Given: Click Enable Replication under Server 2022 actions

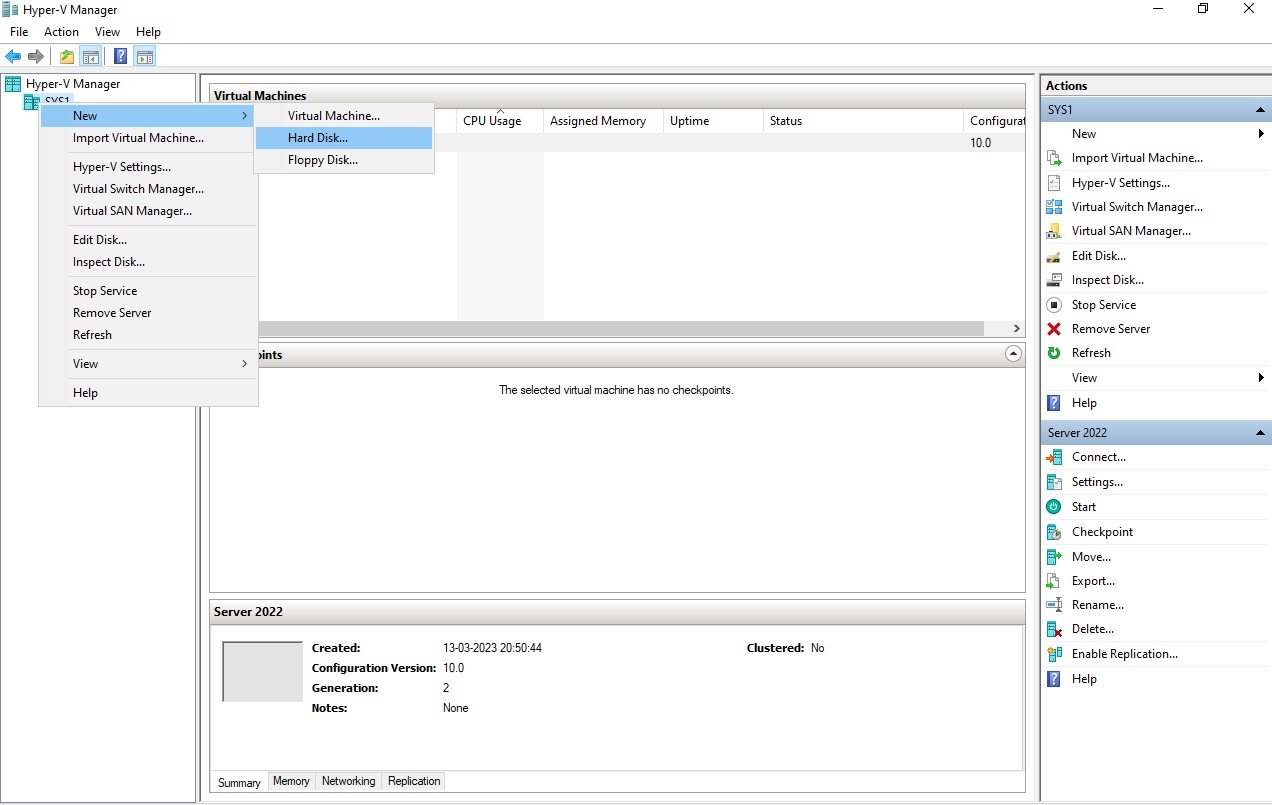Looking at the screenshot, I should [1124, 654].
